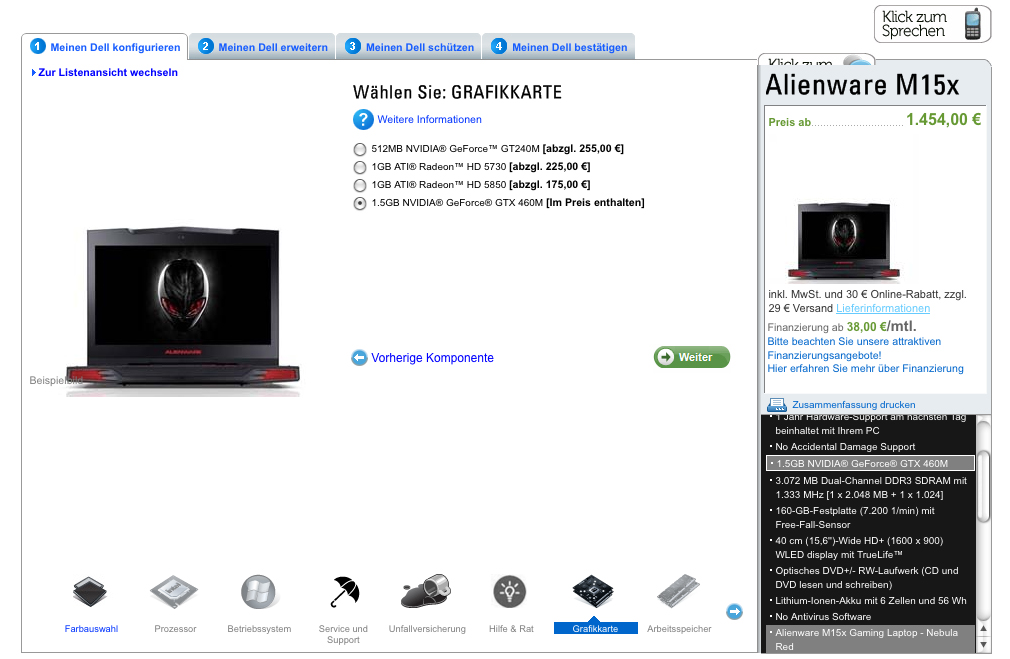Open the Lieferinformationen link
The height and width of the screenshot is (659, 1010).
pos(882,308)
